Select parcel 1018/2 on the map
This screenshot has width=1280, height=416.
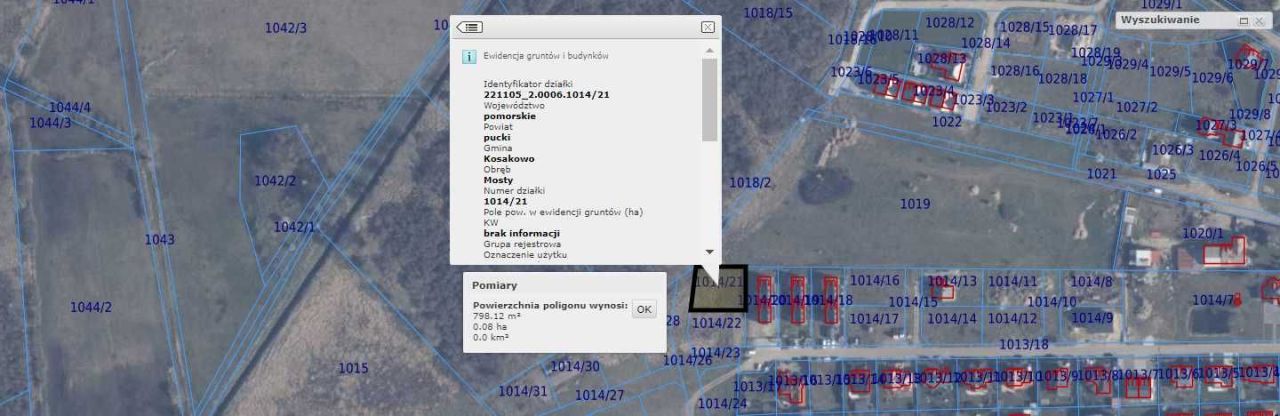[x=750, y=183]
